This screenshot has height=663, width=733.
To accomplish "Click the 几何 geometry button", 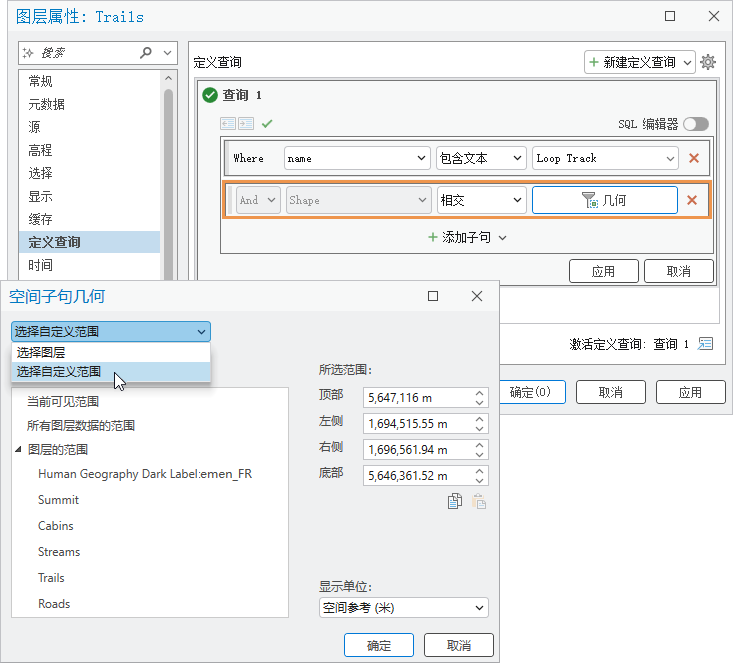I will point(604,200).
